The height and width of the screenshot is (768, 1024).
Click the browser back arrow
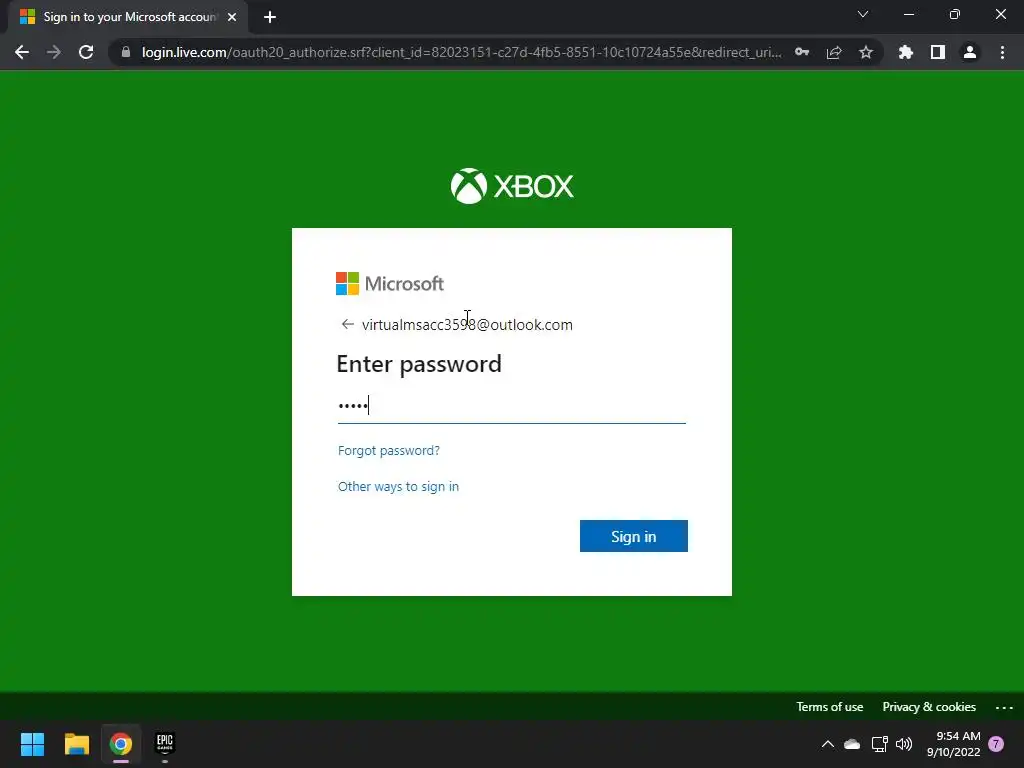[x=22, y=52]
